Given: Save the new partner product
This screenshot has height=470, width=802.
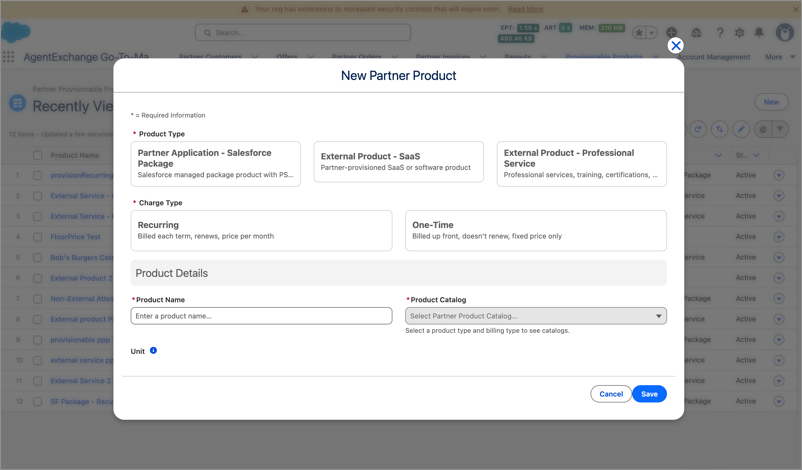Looking at the screenshot, I should click(649, 394).
